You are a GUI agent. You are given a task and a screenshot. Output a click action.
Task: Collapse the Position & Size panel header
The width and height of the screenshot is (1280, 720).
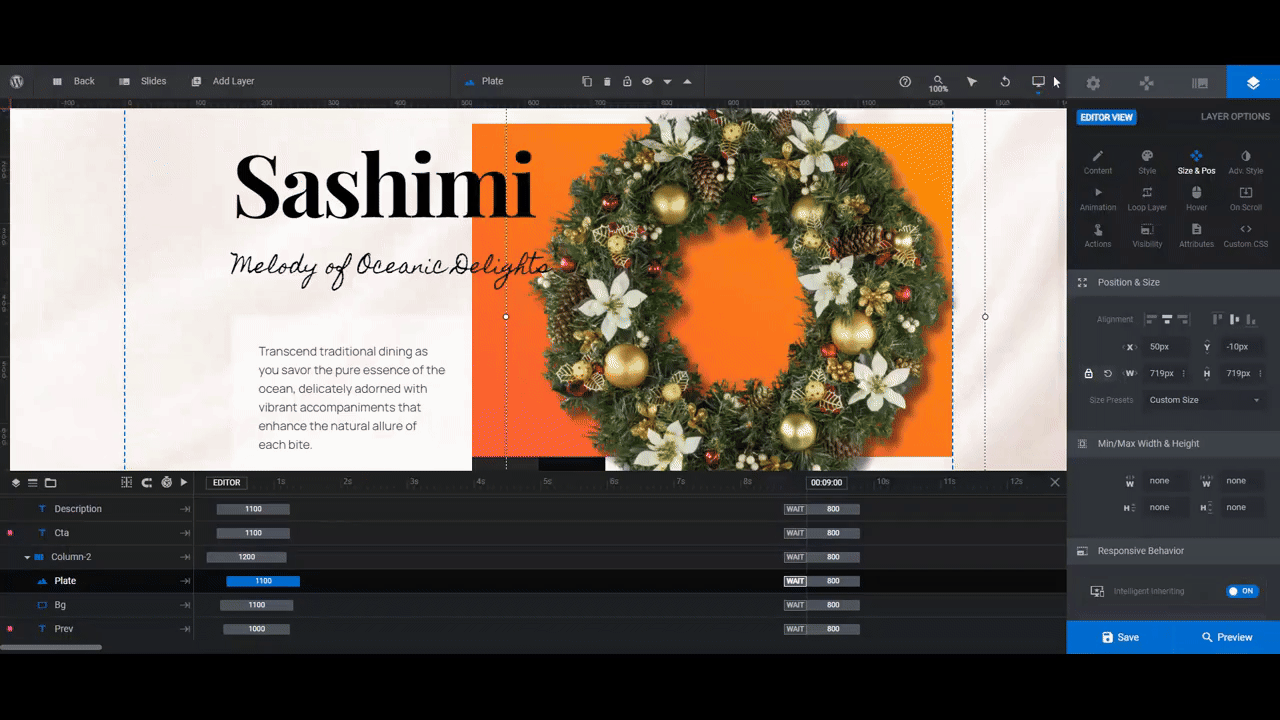(x=1173, y=282)
